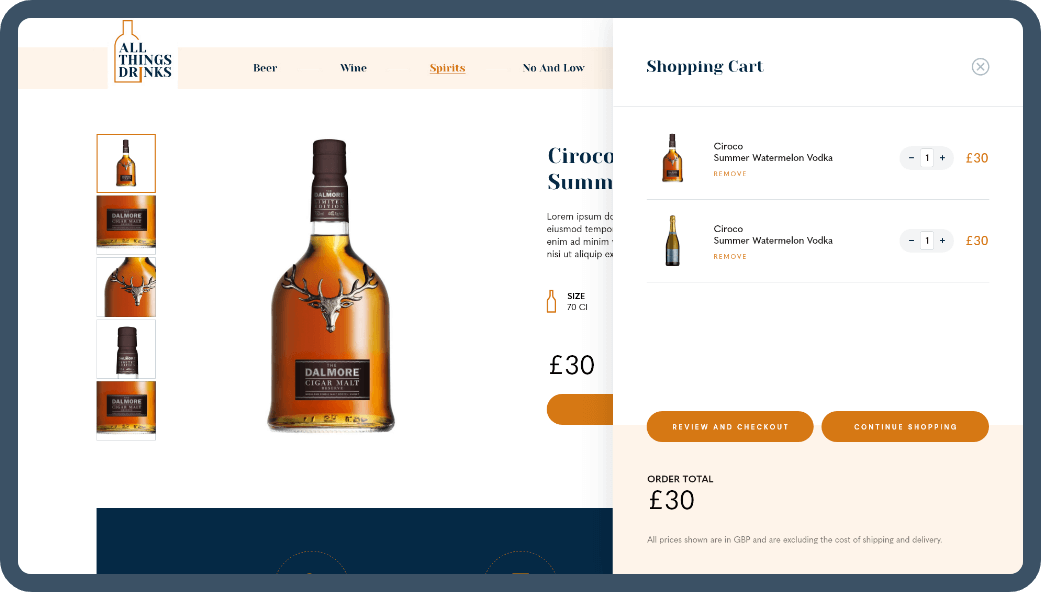Click the champagne bottle cart image
This screenshot has height=592, width=1041.
(x=673, y=240)
